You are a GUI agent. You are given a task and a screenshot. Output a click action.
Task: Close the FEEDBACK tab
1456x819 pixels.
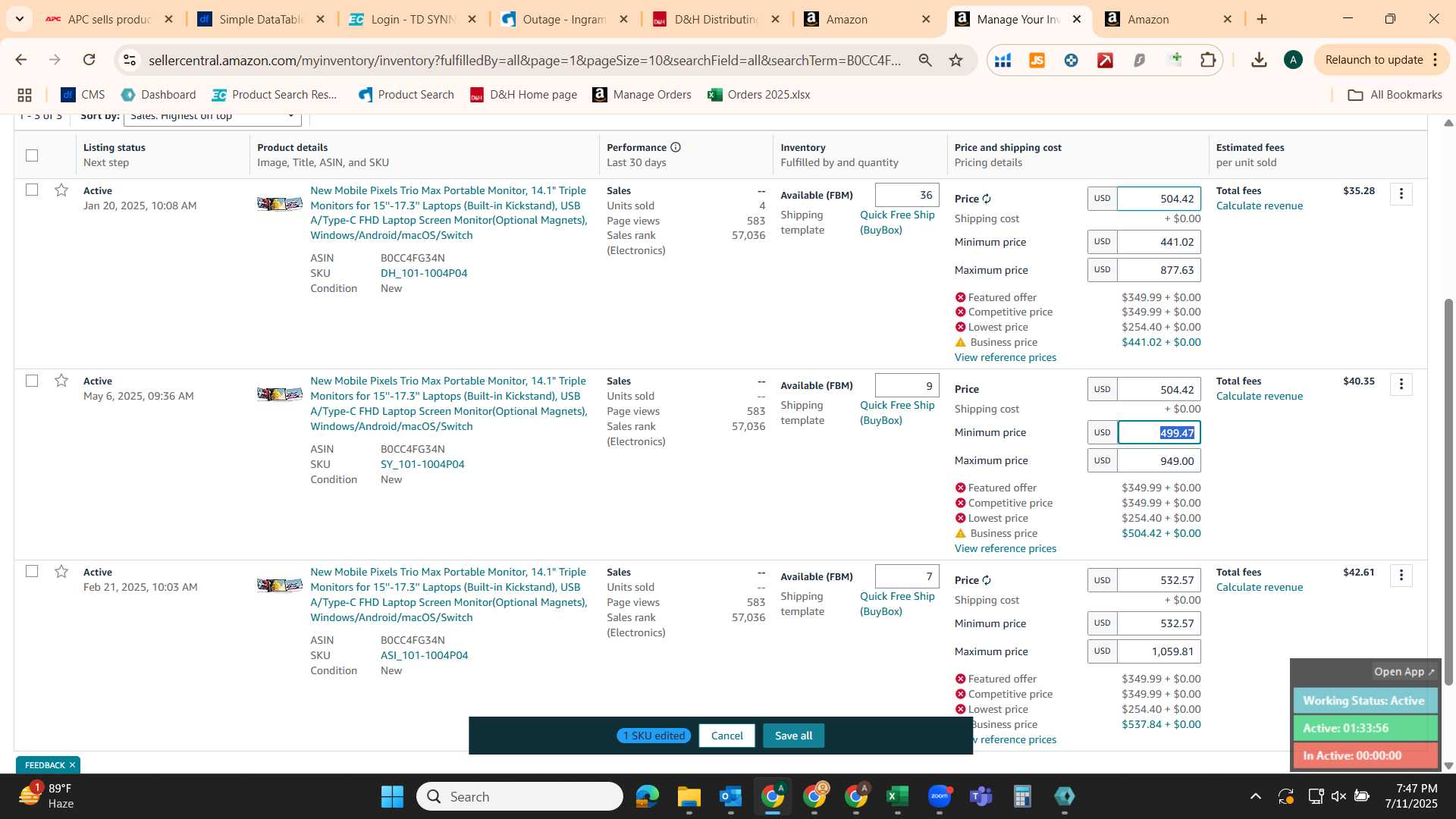(72, 765)
